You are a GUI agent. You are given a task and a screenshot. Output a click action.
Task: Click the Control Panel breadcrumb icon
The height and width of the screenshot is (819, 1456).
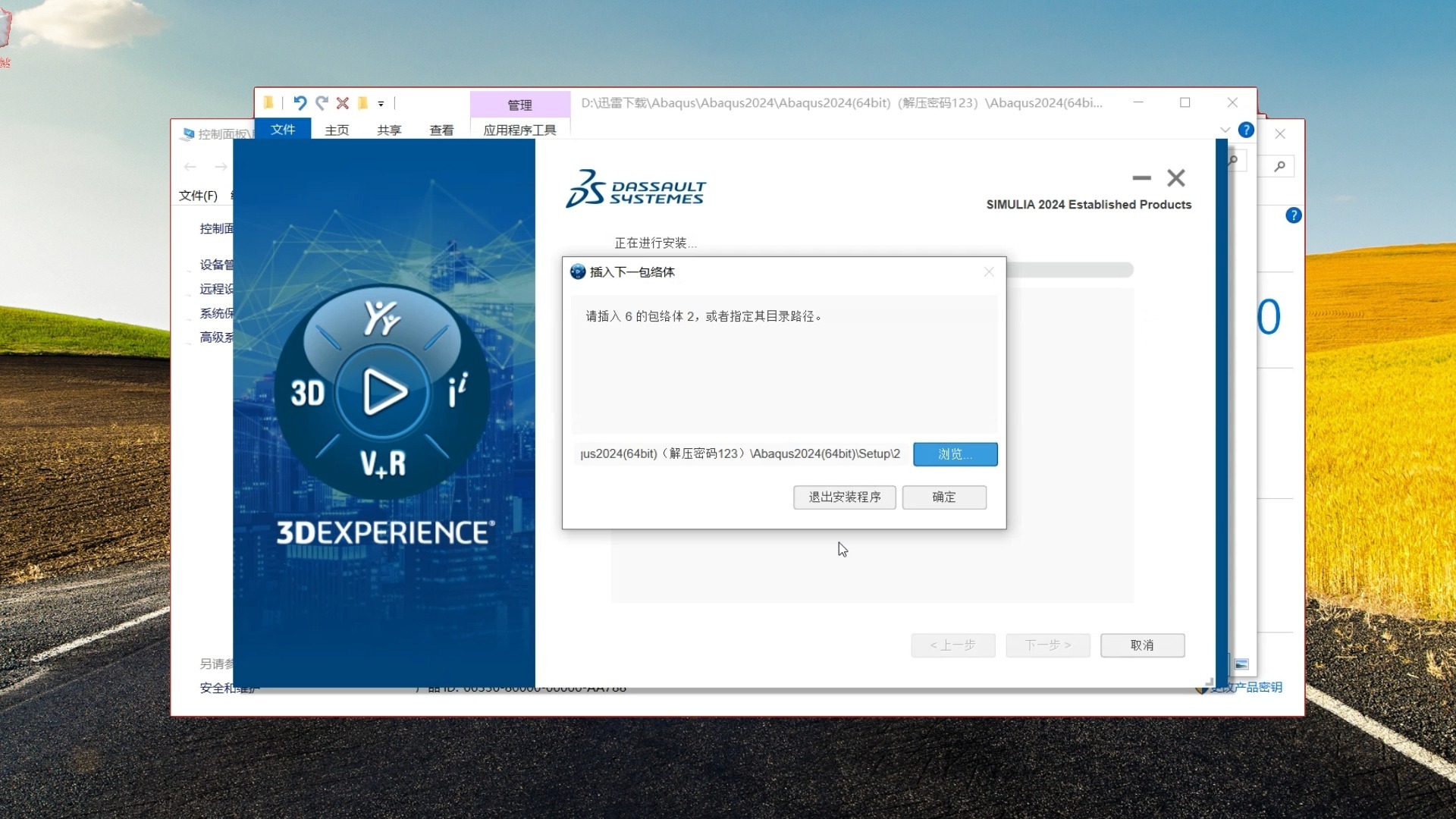[188, 134]
